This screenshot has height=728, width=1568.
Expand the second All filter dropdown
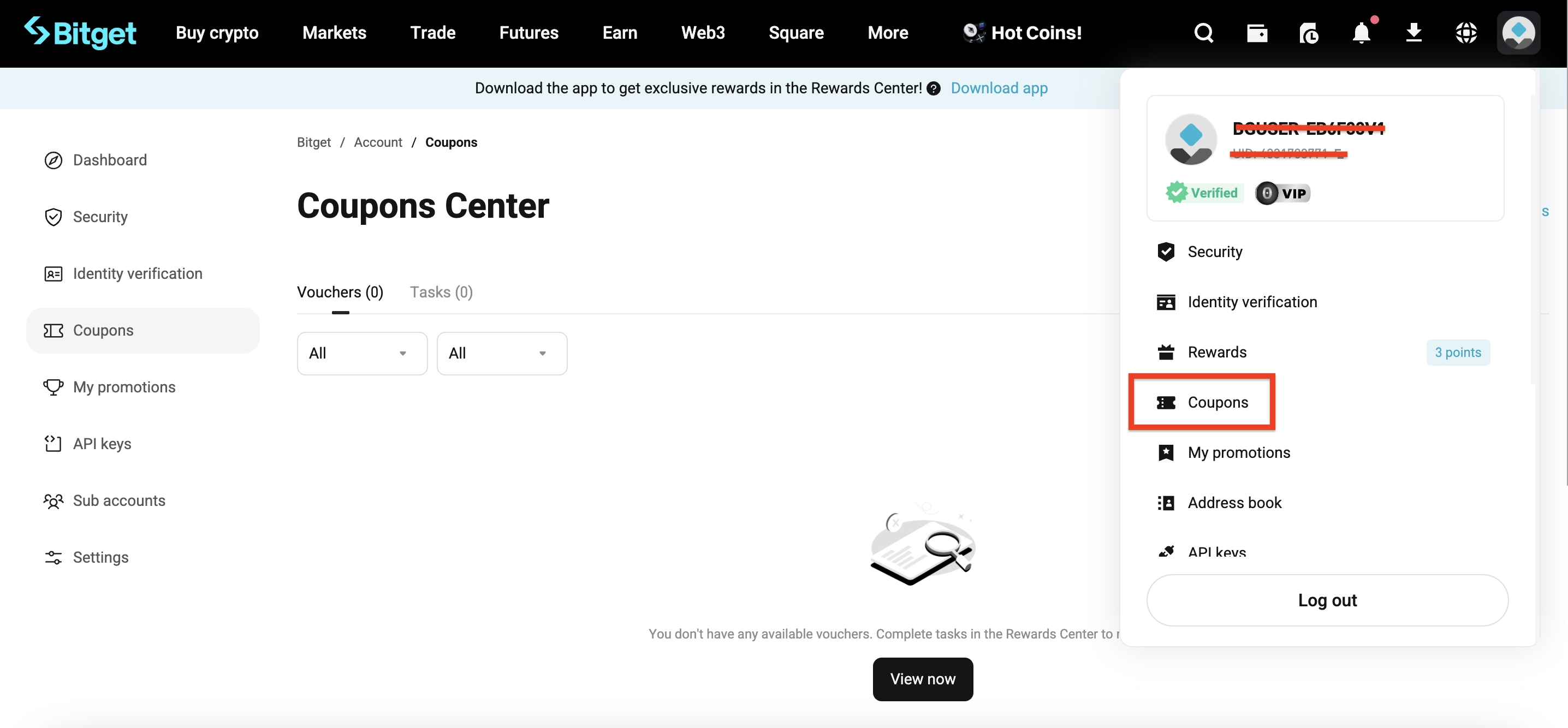502,353
